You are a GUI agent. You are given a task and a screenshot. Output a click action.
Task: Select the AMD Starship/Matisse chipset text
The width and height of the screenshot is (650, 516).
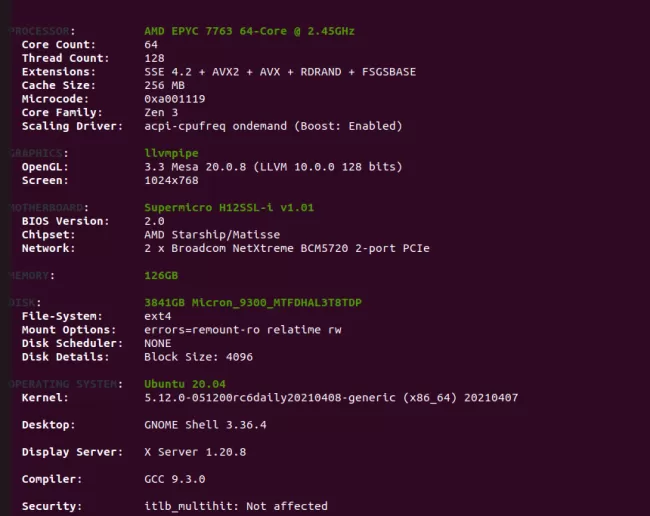coord(212,235)
